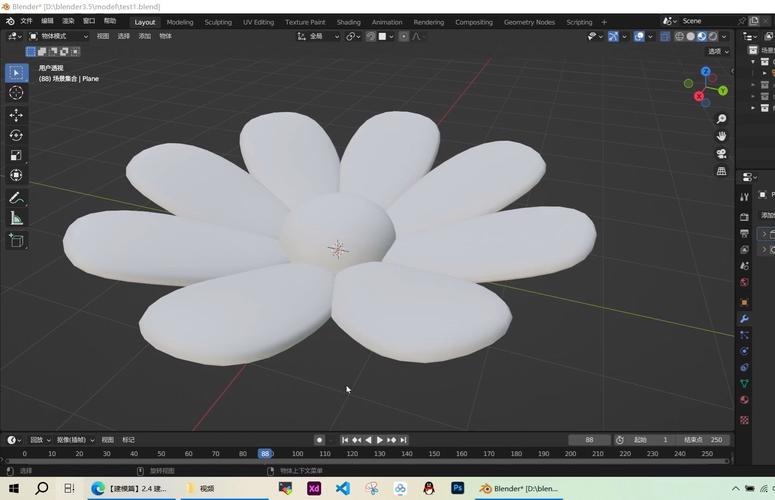Select the Select Box tool

[x=16, y=73]
